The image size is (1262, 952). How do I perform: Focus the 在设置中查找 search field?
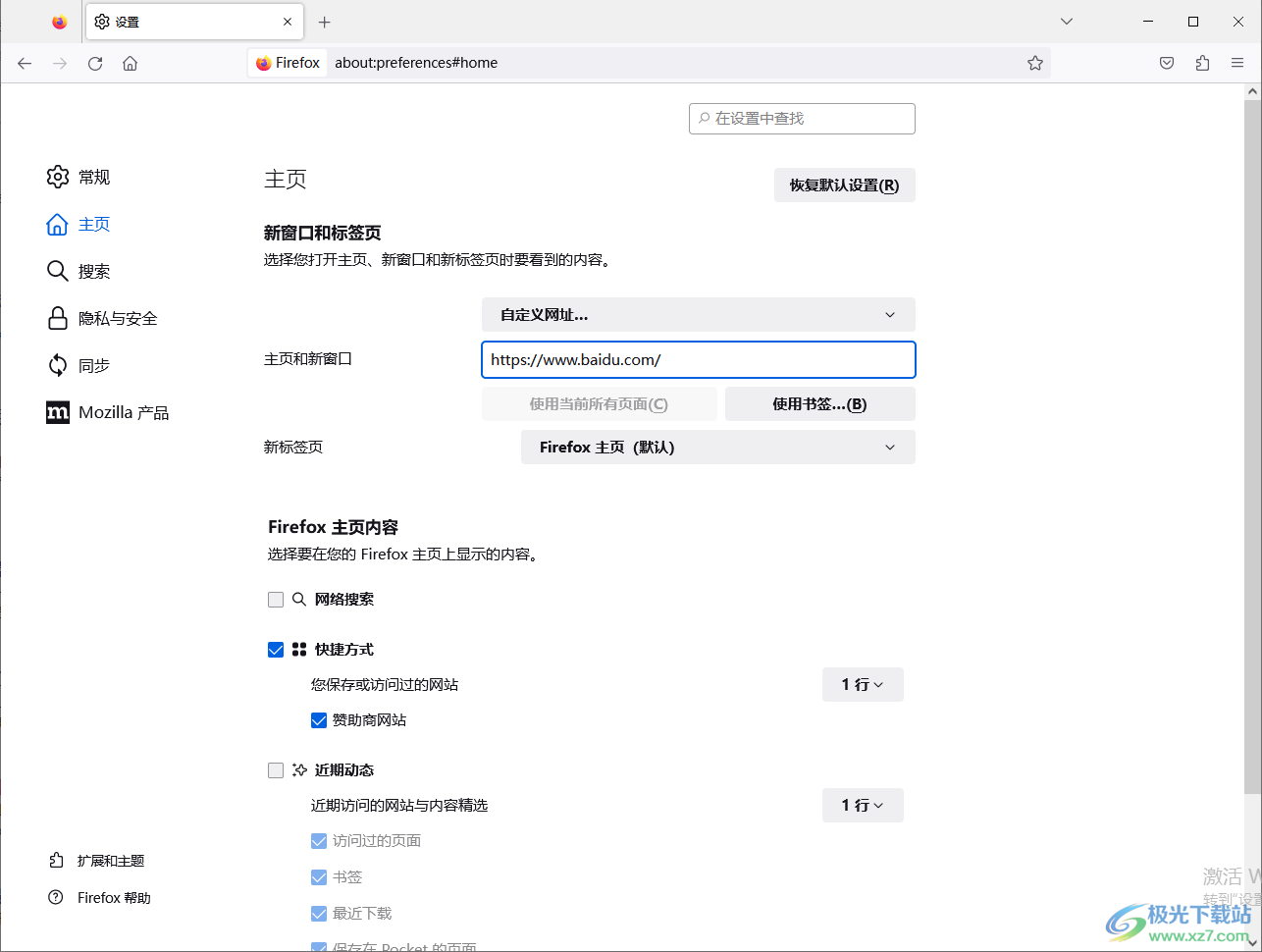coord(802,119)
